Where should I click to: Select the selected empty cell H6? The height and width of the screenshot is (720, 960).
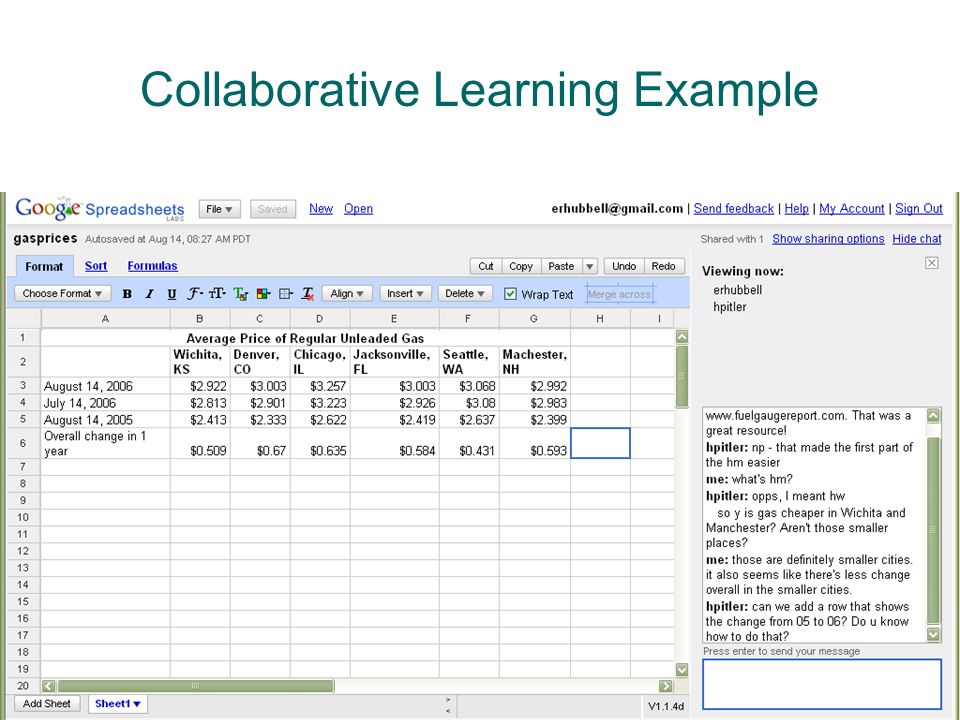pyautogui.click(x=600, y=443)
